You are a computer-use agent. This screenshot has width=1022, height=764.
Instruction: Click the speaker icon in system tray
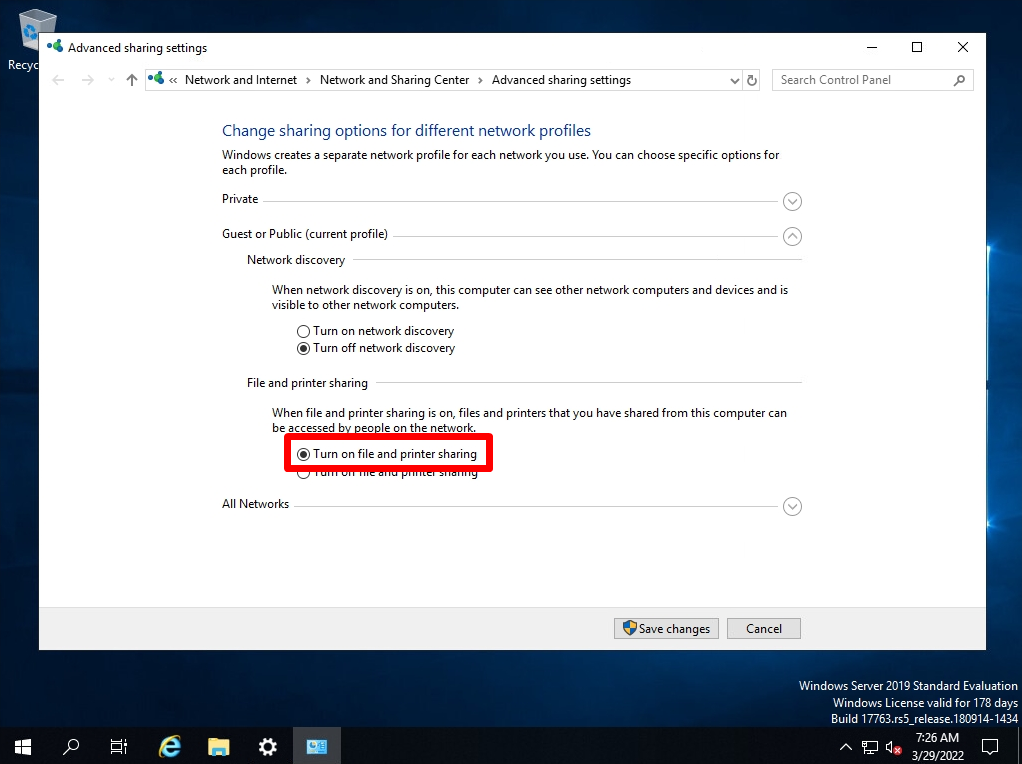tap(891, 746)
